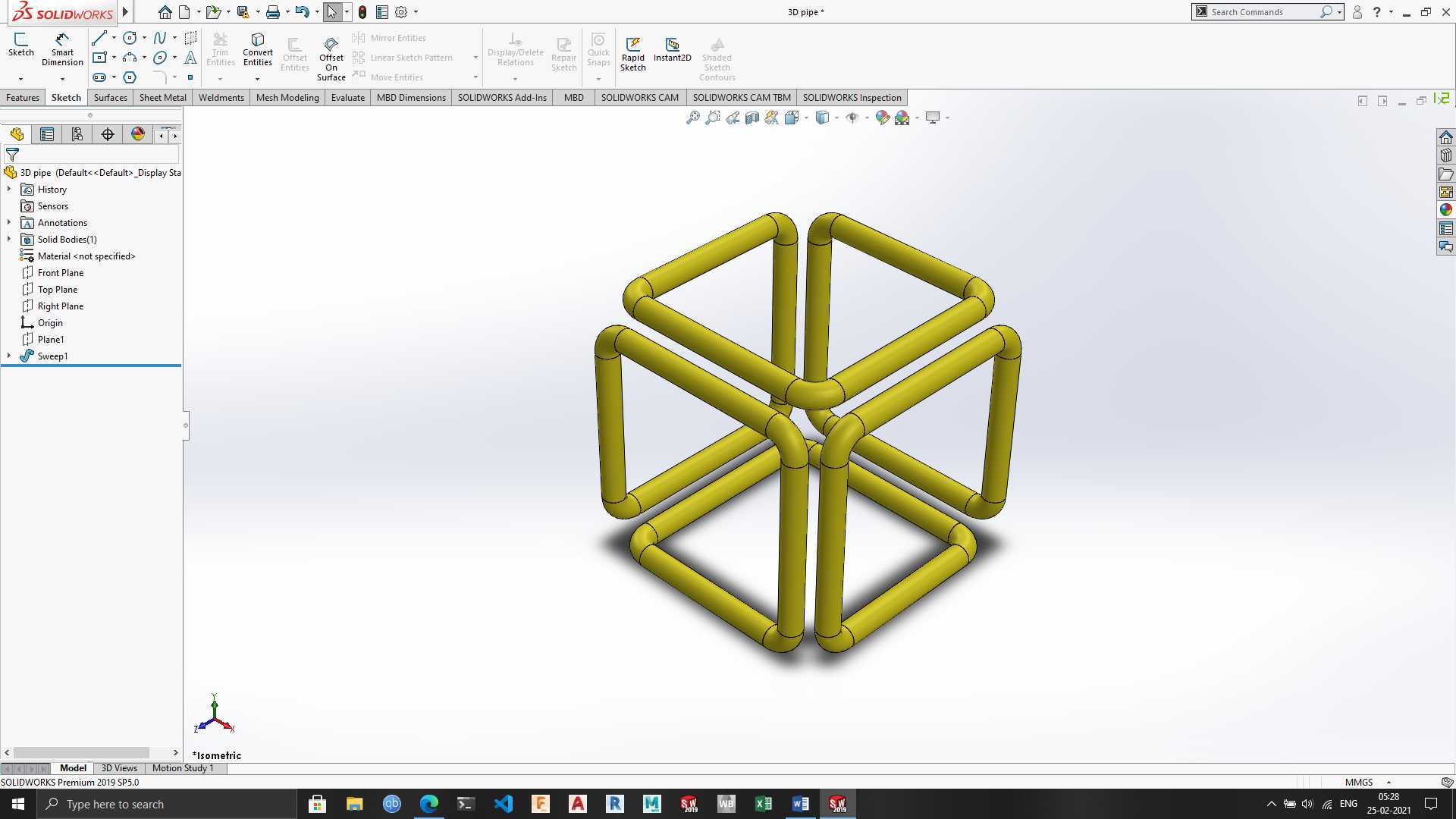Click Offset On Surface tool
This screenshot has height=819, width=1456.
(331, 58)
